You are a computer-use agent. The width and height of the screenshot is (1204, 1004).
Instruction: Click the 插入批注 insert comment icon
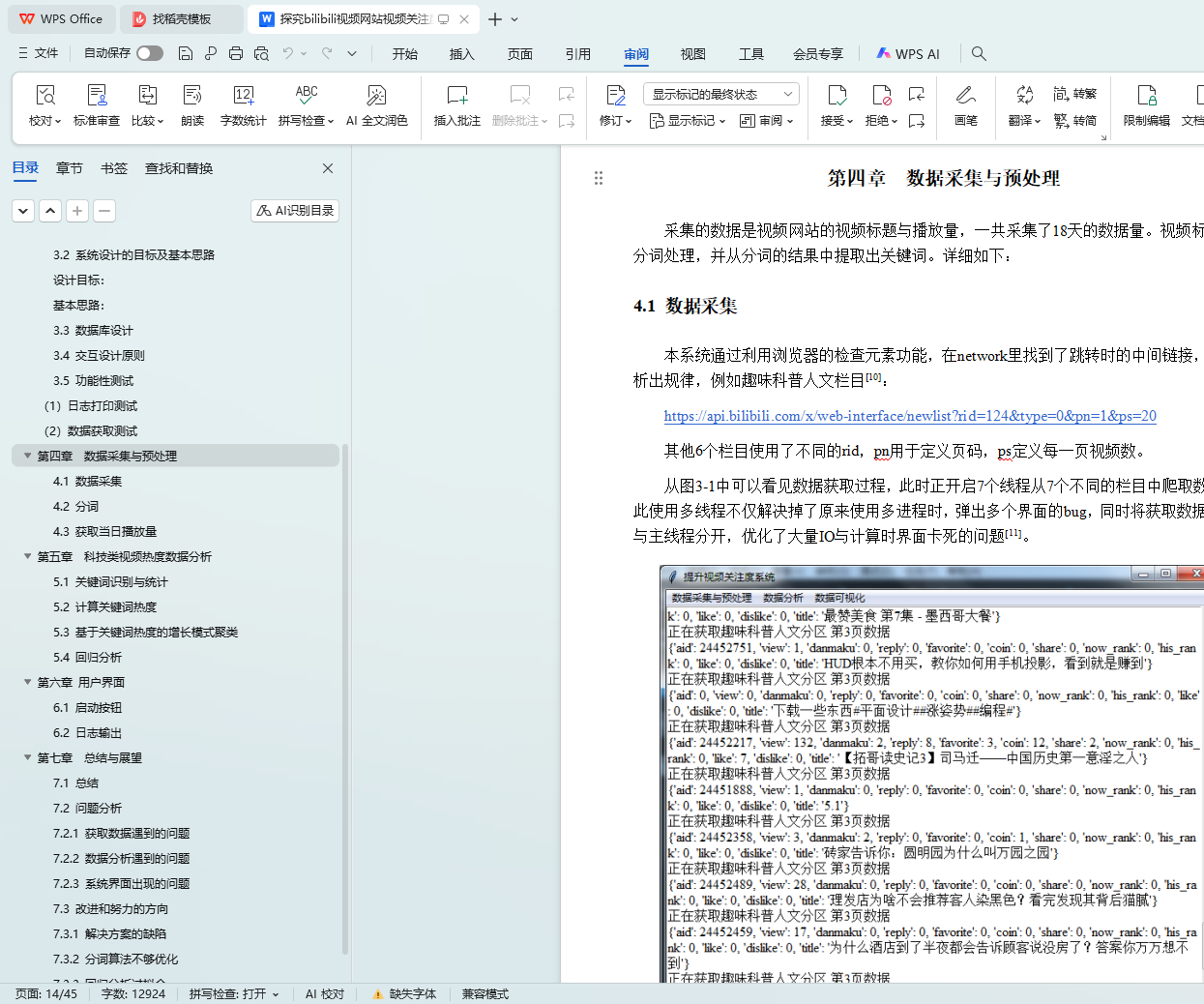click(456, 96)
